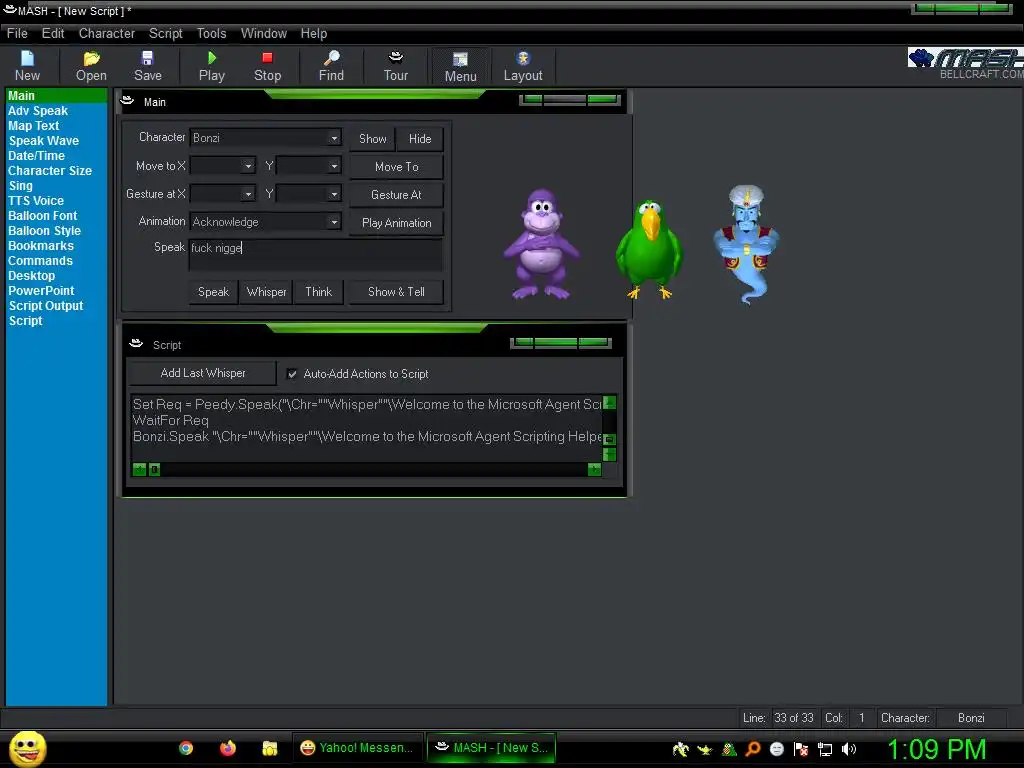1024x768 pixels.
Task: Click the Show character button
Action: pos(372,138)
